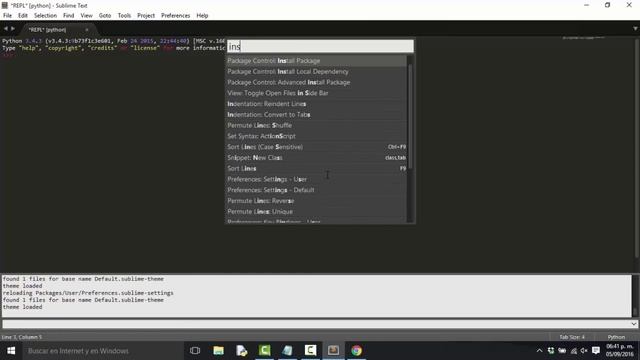
Task: Choose Permute Lines: Shuffle
Action: coord(317,125)
